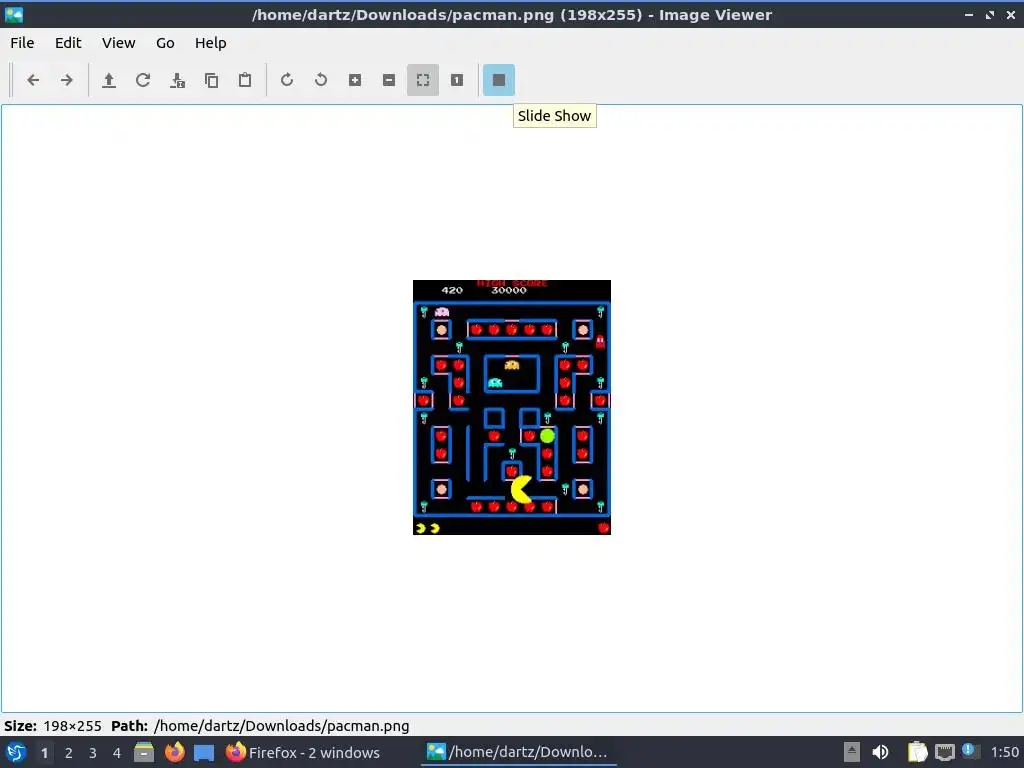Click the 1:50 taskbar clock

coord(1004,752)
